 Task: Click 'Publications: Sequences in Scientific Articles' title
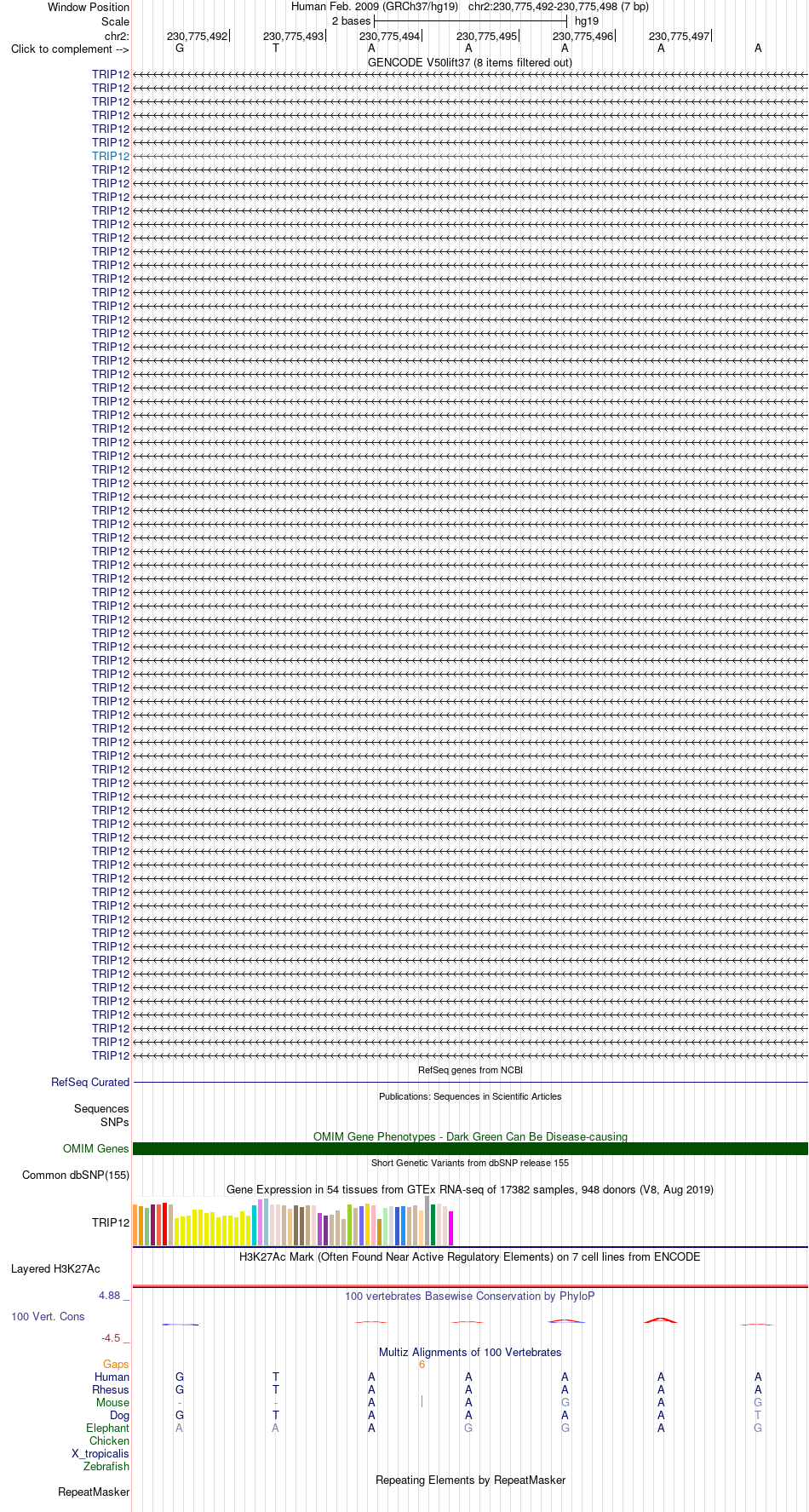(470, 1096)
